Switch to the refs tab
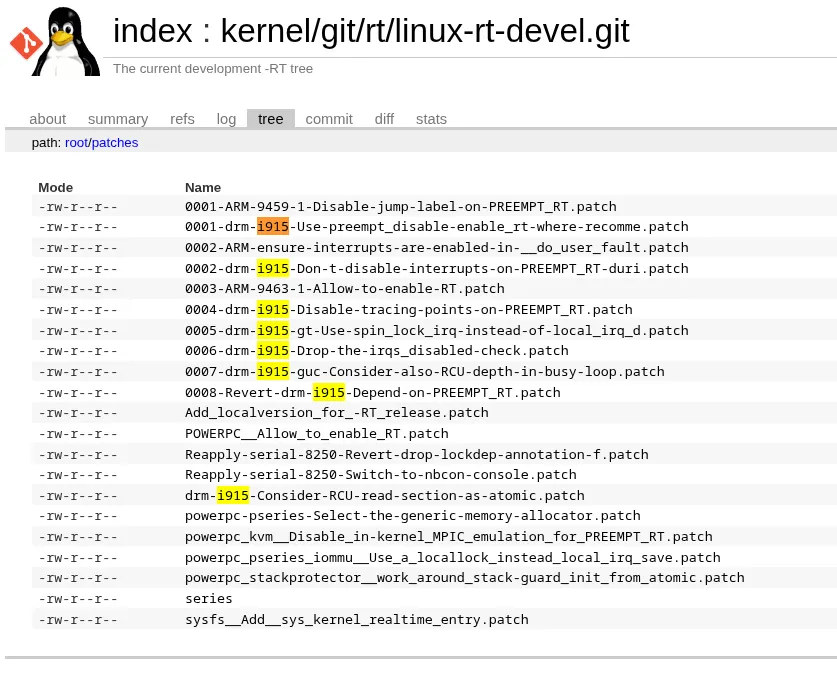837x673 pixels. point(182,119)
